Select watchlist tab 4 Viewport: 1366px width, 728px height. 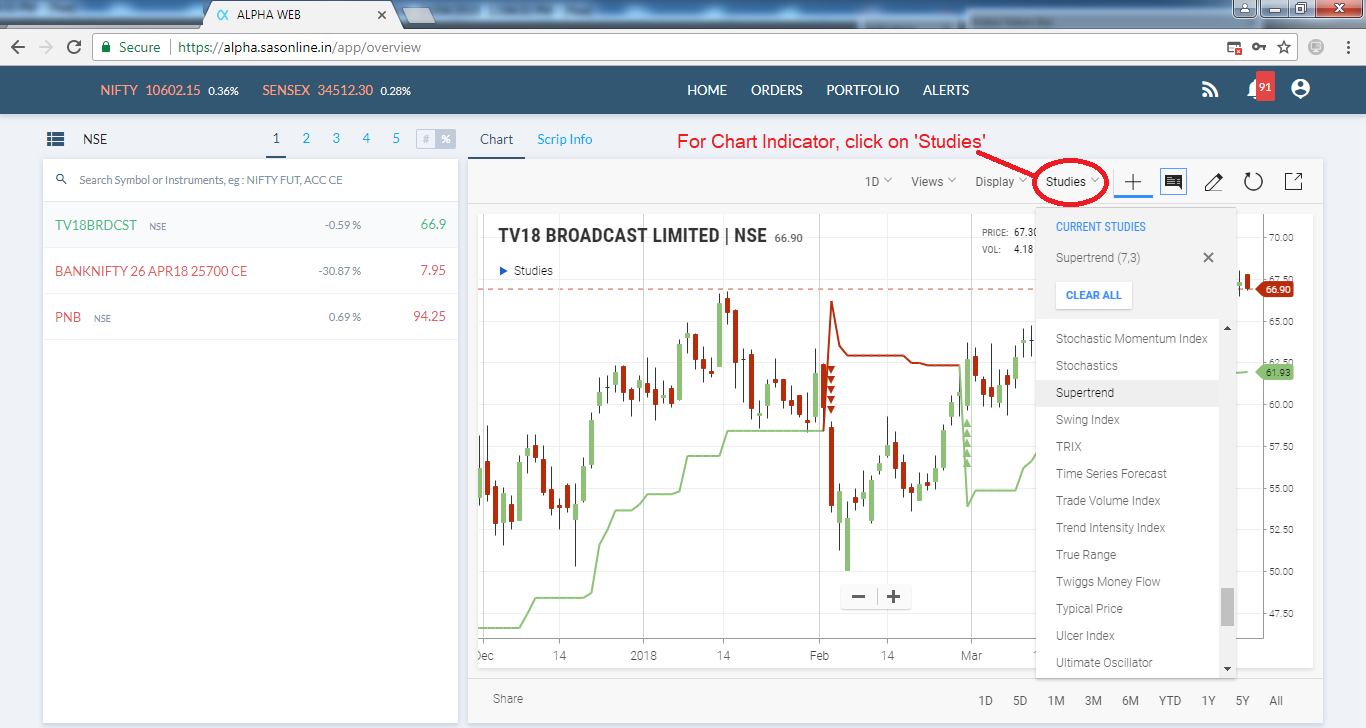(x=366, y=139)
